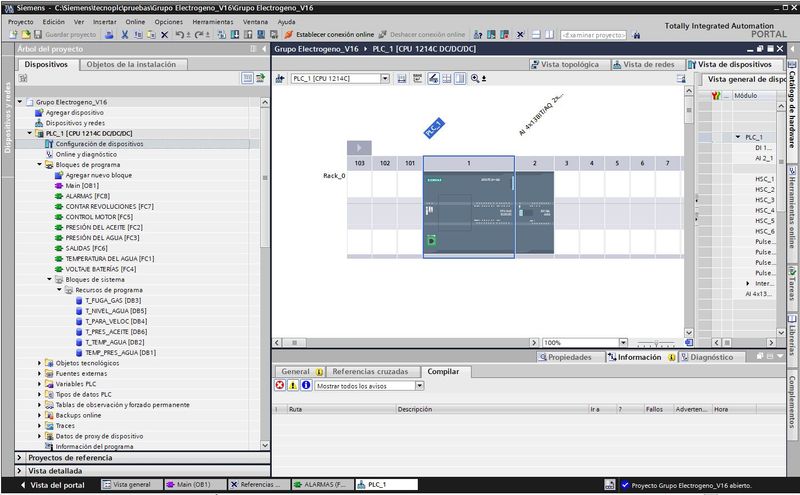
Task: Collapse the Árbol del proyecto panel arrow
Action: (x=264, y=49)
